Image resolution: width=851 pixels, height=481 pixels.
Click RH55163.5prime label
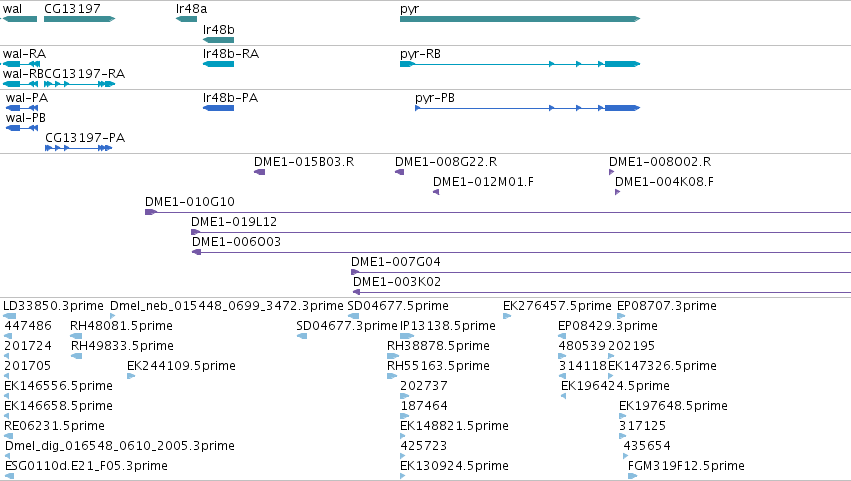point(438,366)
